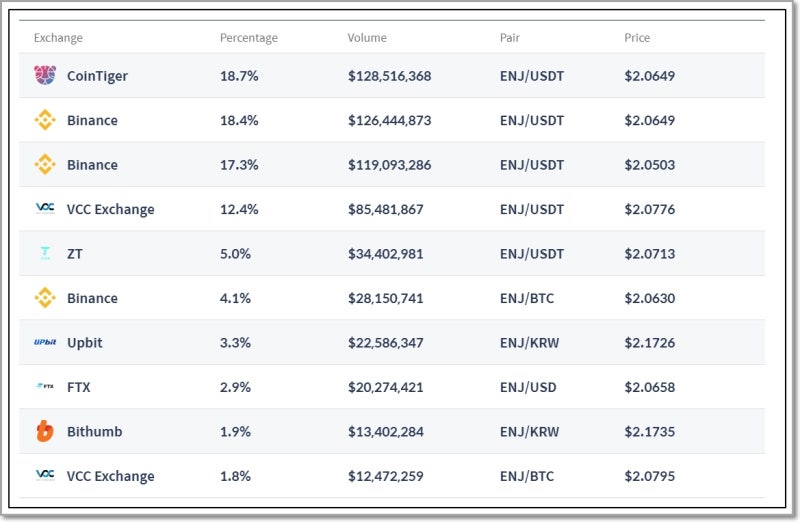Open VCC Exchange link in the $12,472,259 row
The image size is (800, 522).
(x=110, y=477)
